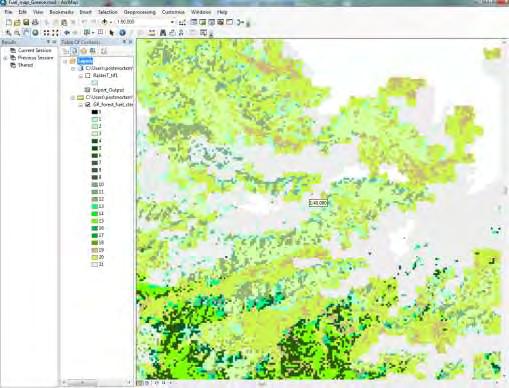Click the Add Data icon

(105, 22)
